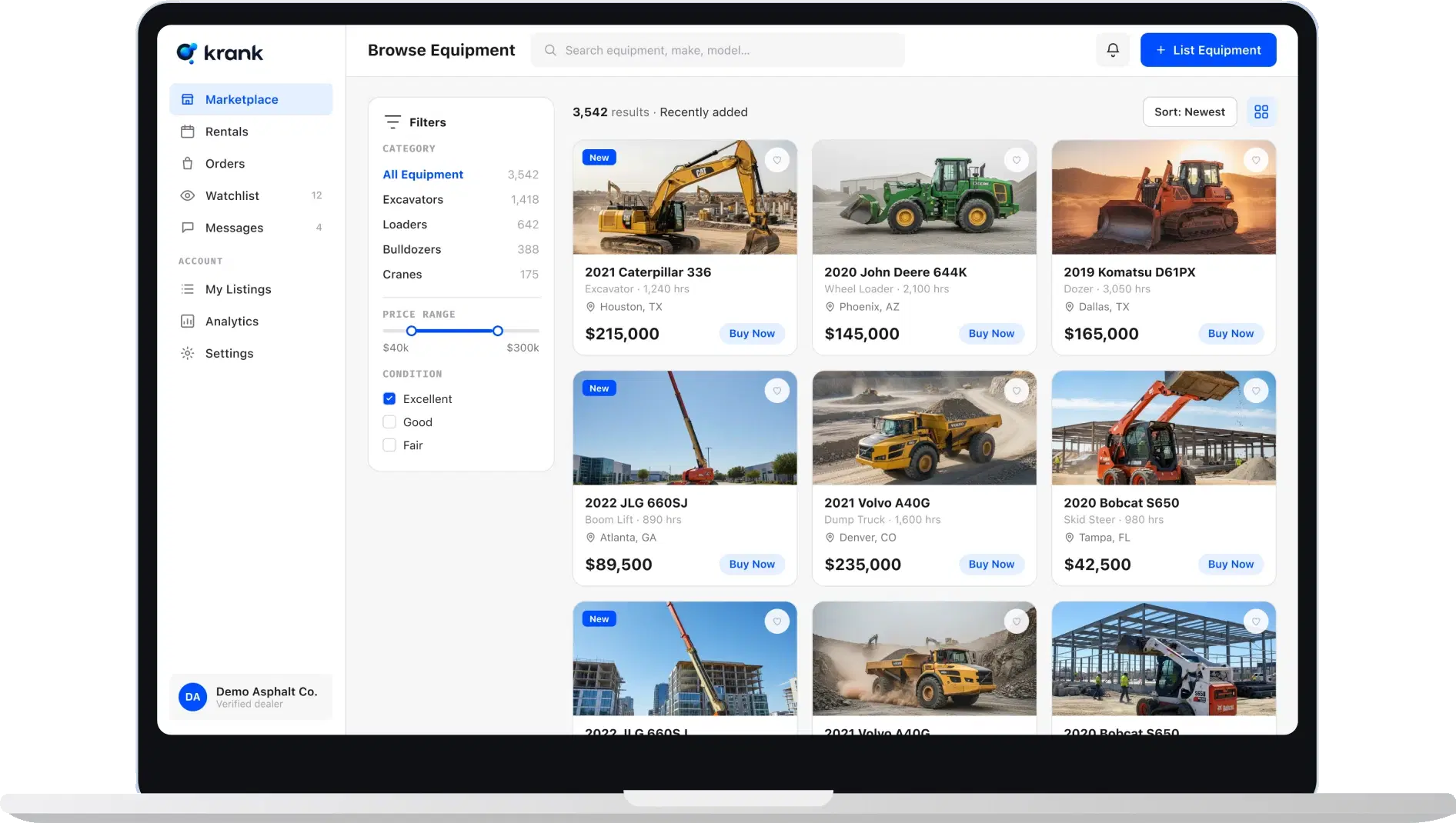Click heart on bottom-row dump truck card
The height and width of the screenshot is (823, 1456).
click(1017, 621)
